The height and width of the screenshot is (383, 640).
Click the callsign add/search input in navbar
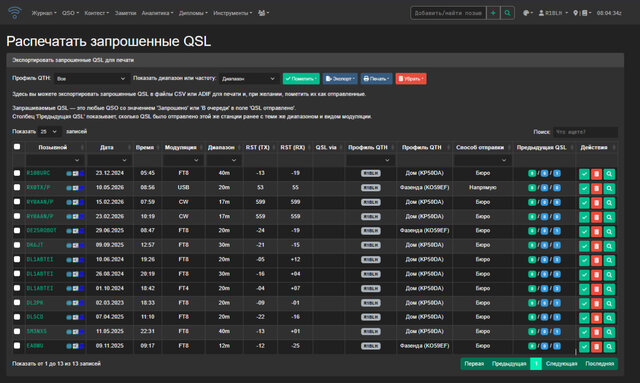448,13
